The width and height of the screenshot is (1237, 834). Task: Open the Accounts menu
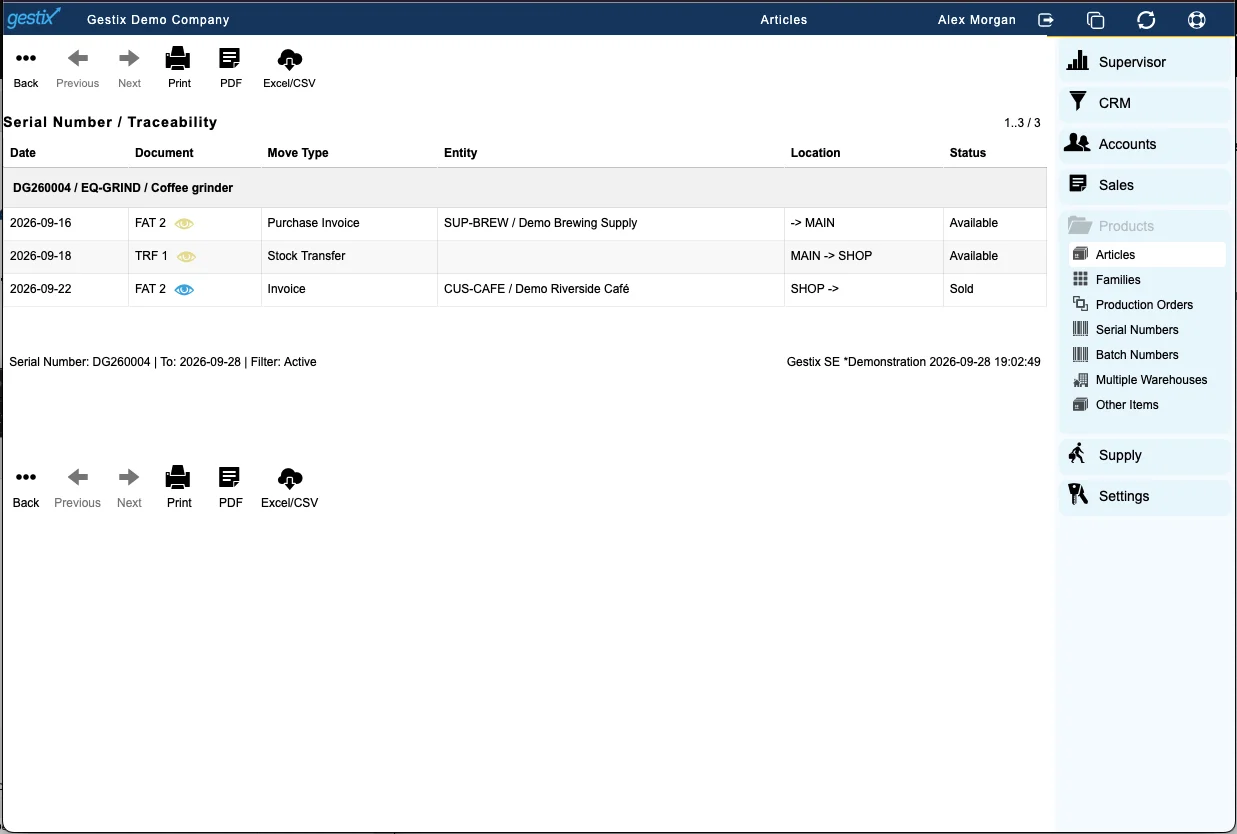(x=1144, y=144)
